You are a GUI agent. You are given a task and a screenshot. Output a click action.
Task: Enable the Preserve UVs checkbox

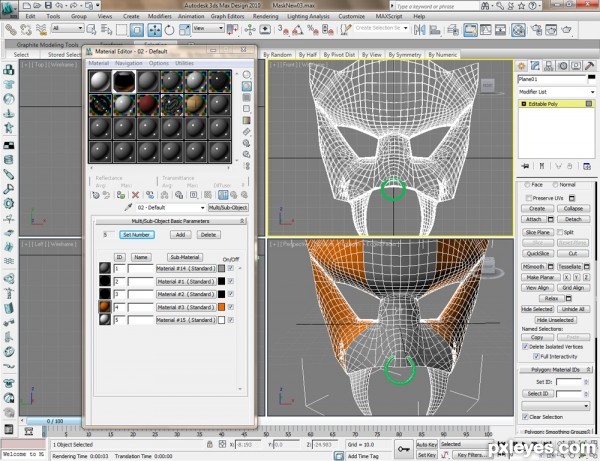528,198
